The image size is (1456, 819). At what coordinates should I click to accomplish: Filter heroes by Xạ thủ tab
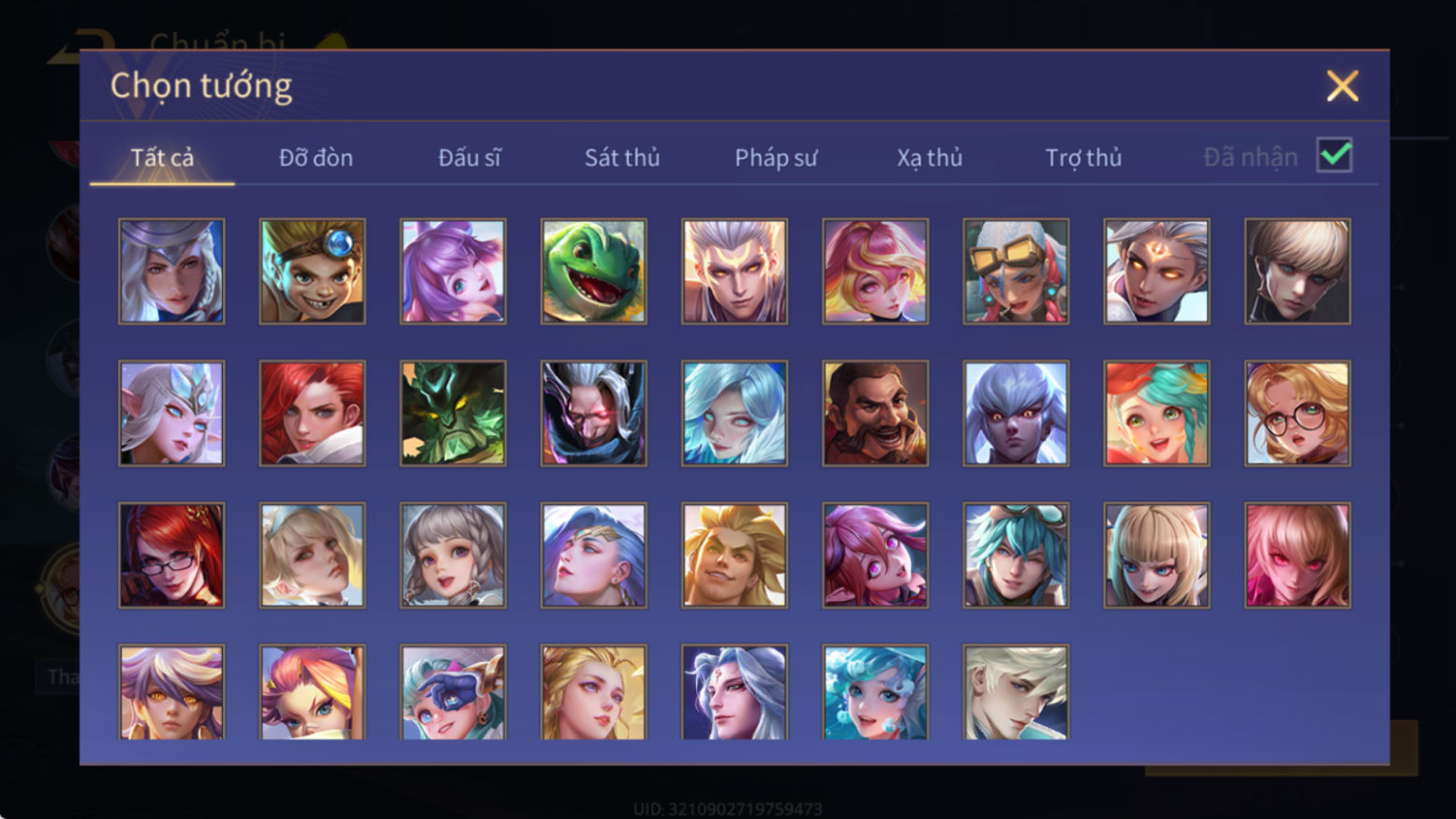pyautogui.click(x=929, y=157)
